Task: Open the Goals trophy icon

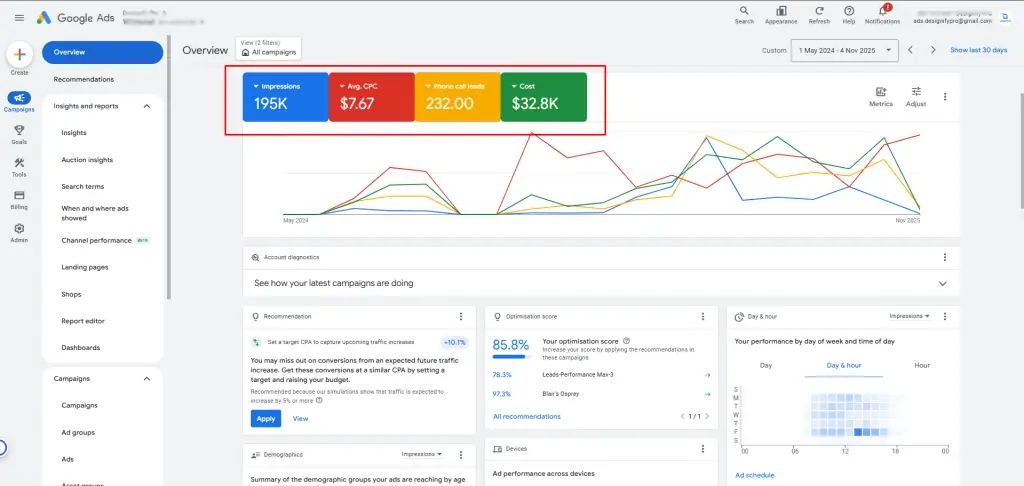Action: click(20, 130)
